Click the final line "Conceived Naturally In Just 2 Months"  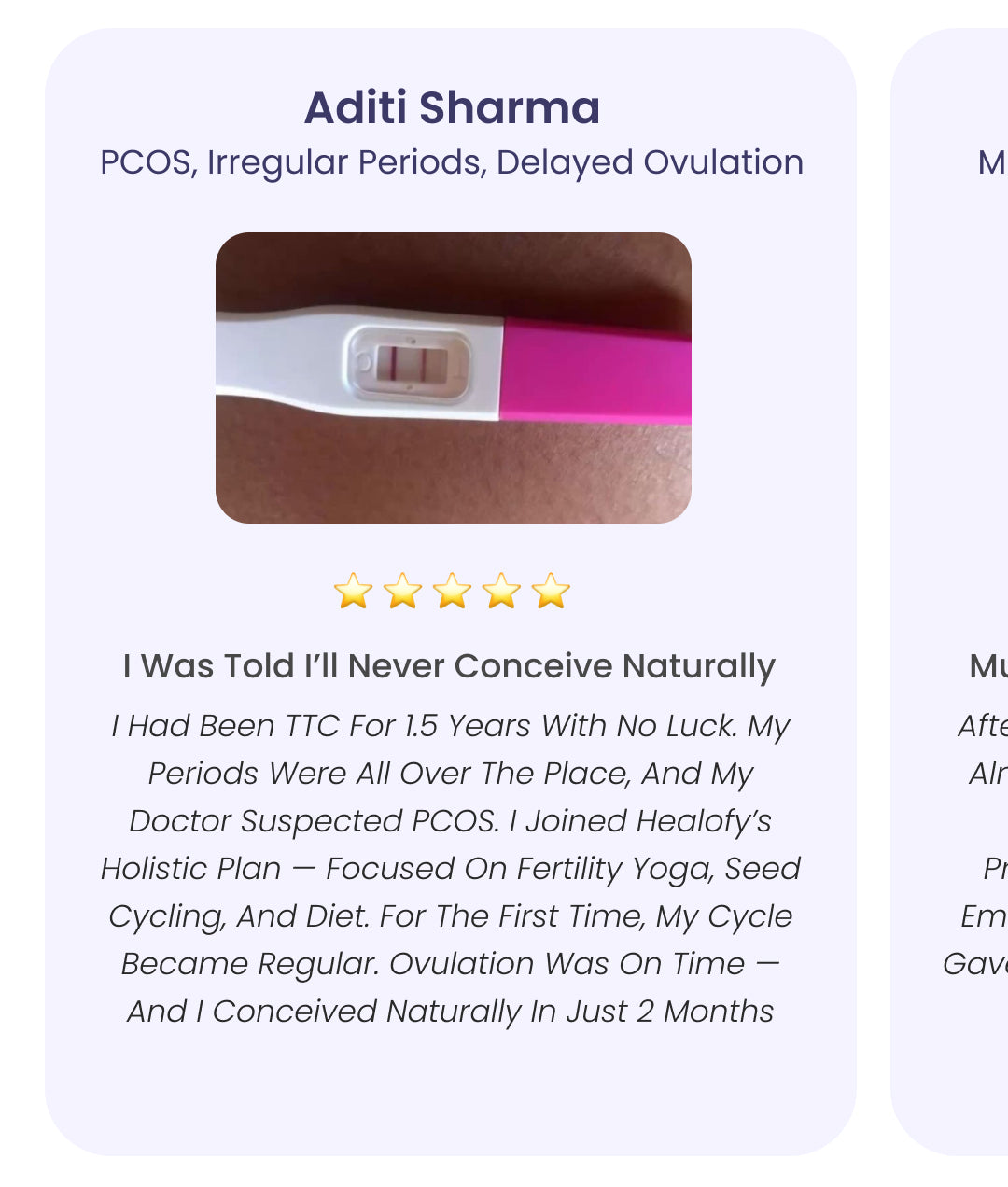pyautogui.click(x=494, y=1012)
